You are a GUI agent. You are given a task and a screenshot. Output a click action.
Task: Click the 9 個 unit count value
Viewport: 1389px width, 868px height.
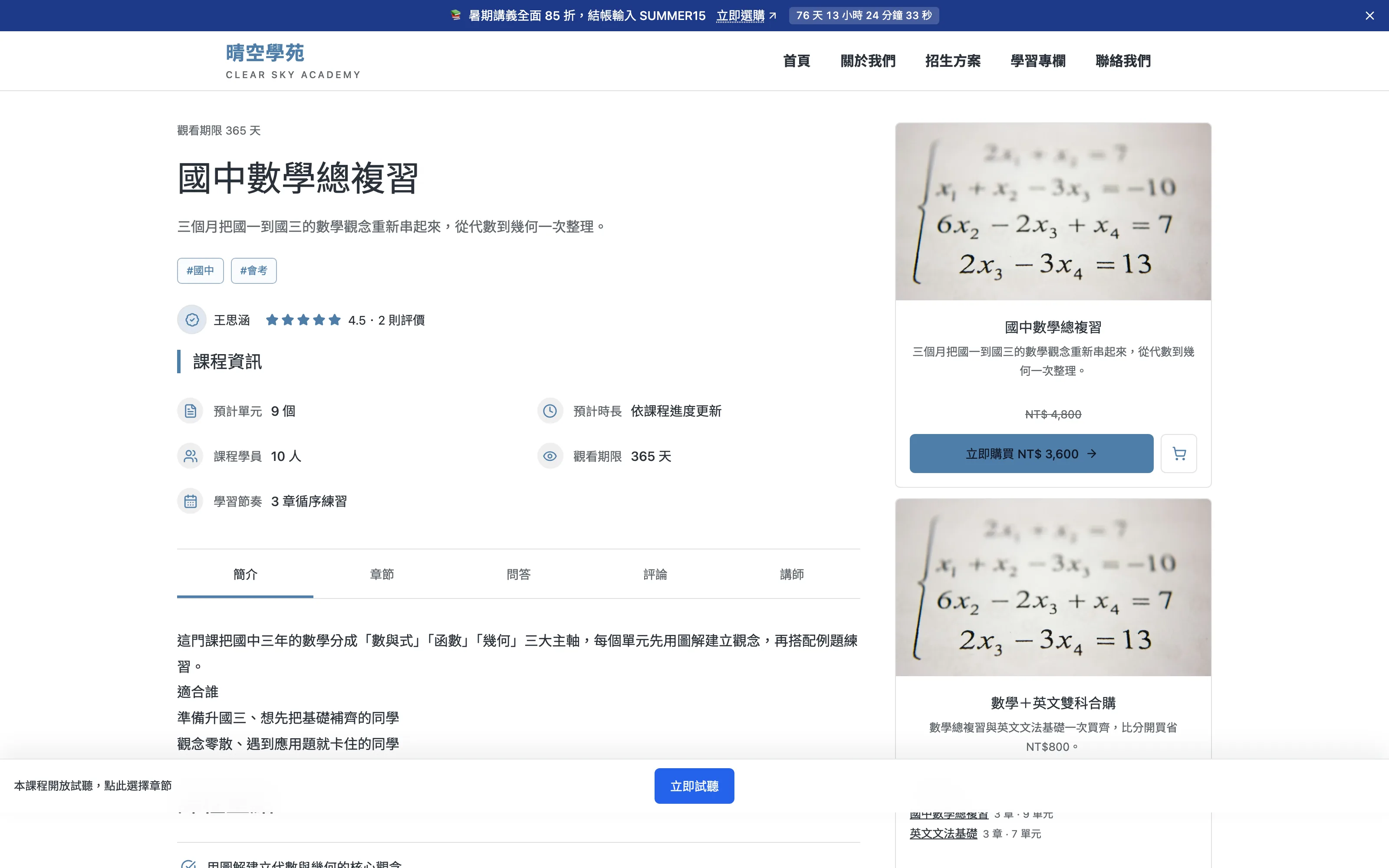coord(283,411)
